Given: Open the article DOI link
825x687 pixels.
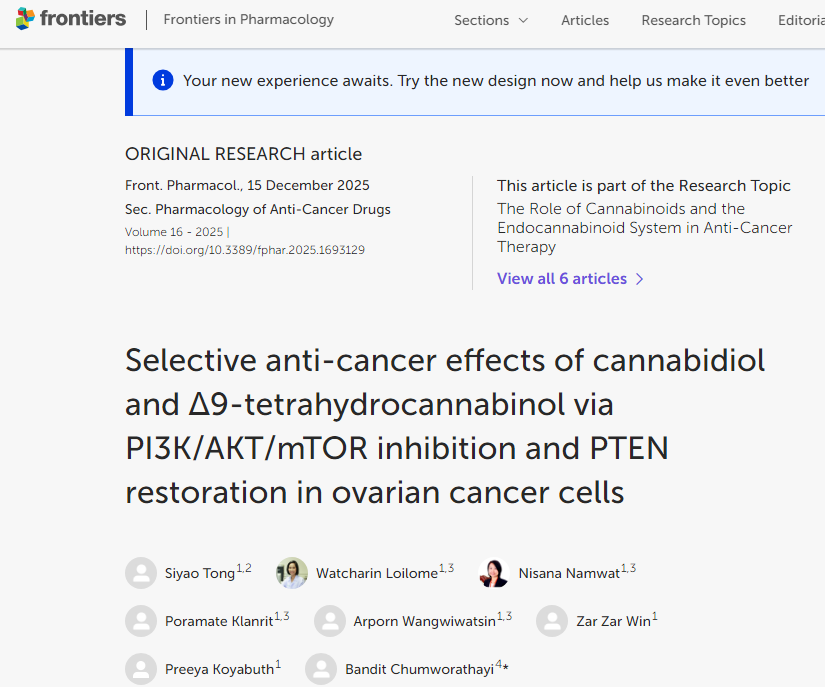Looking at the screenshot, I should tap(245, 250).
